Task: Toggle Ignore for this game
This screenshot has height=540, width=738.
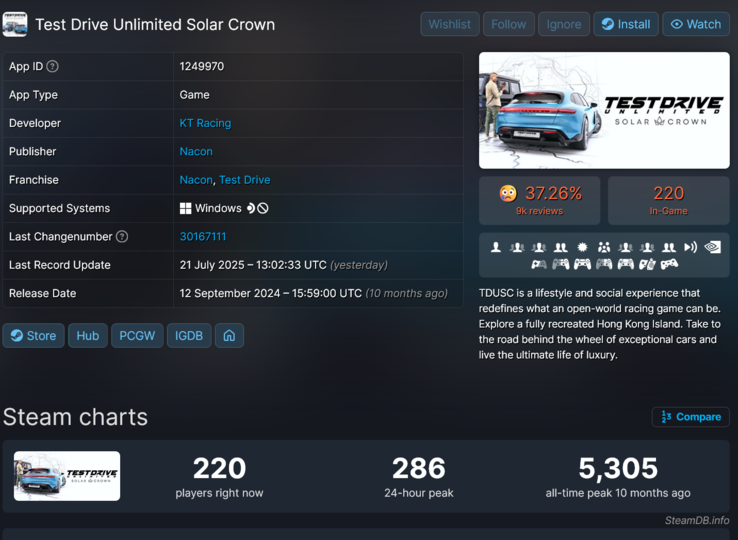Action: pos(563,24)
